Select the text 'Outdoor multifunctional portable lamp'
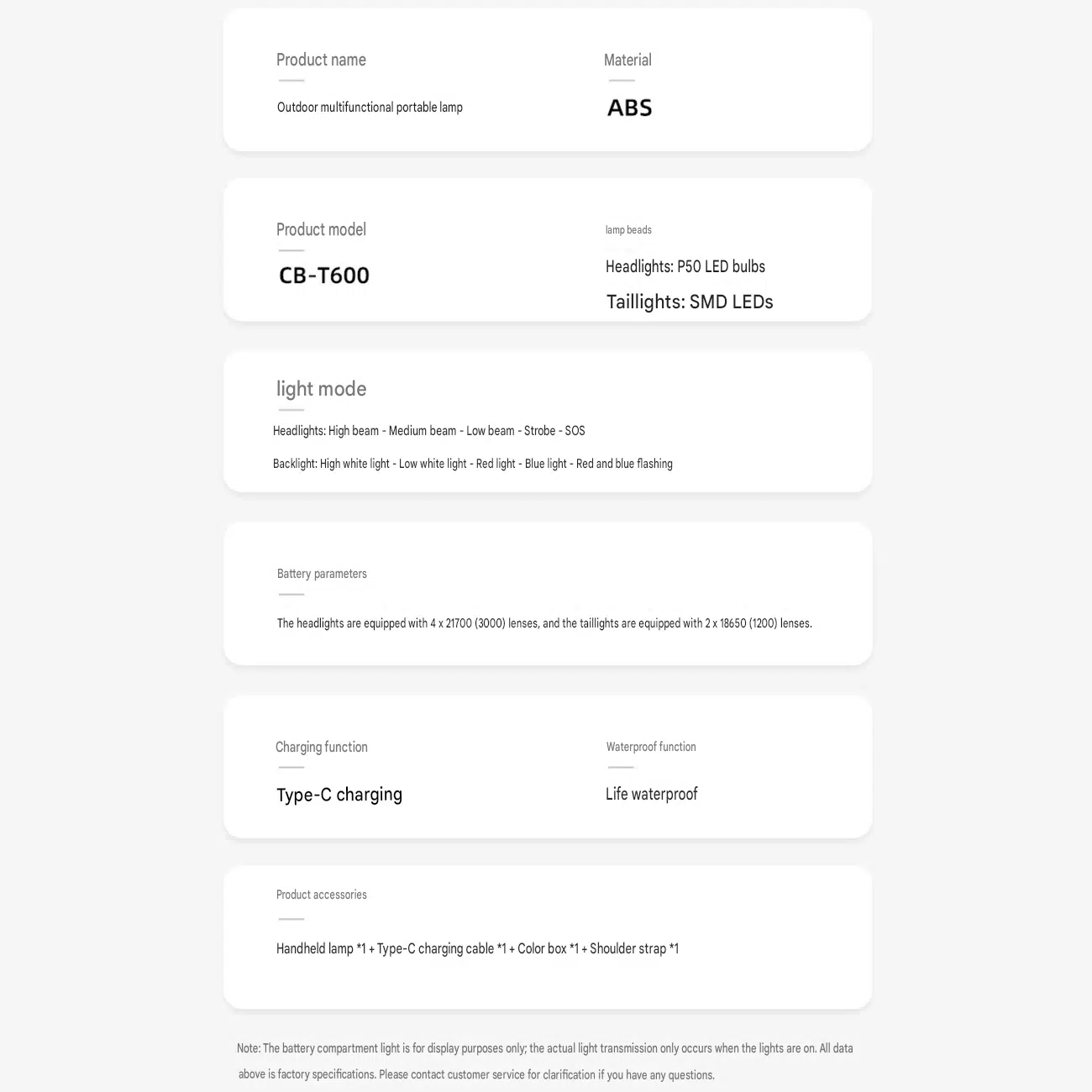Screen dimensions: 1092x1092 [370, 108]
